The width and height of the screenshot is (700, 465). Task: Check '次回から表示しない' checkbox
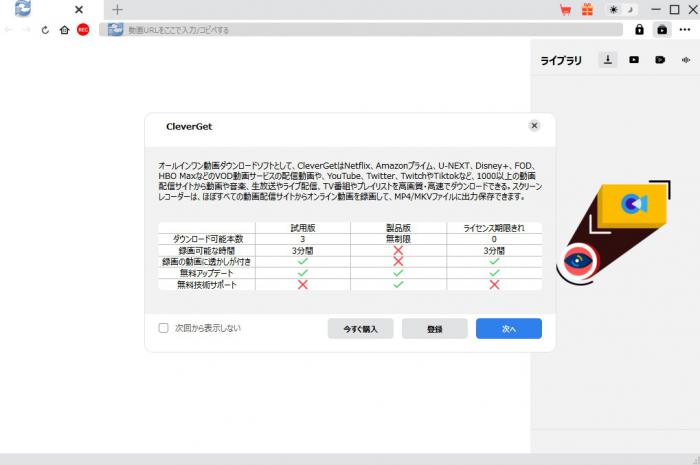pyautogui.click(x=163, y=328)
